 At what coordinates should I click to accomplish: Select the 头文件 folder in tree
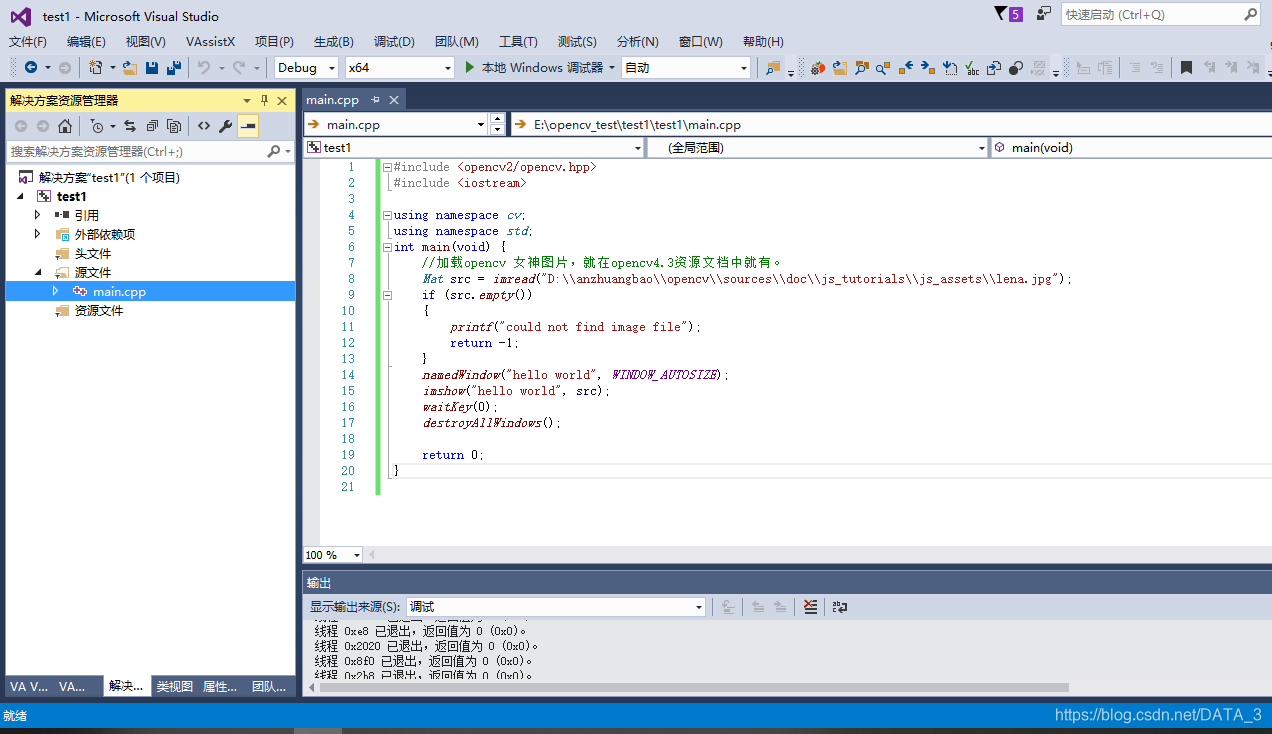[93, 253]
